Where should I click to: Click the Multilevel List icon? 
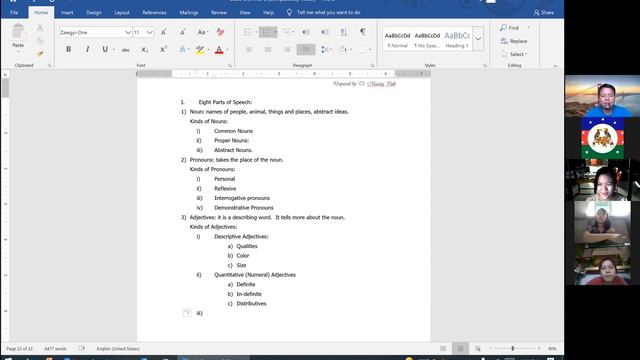point(287,32)
